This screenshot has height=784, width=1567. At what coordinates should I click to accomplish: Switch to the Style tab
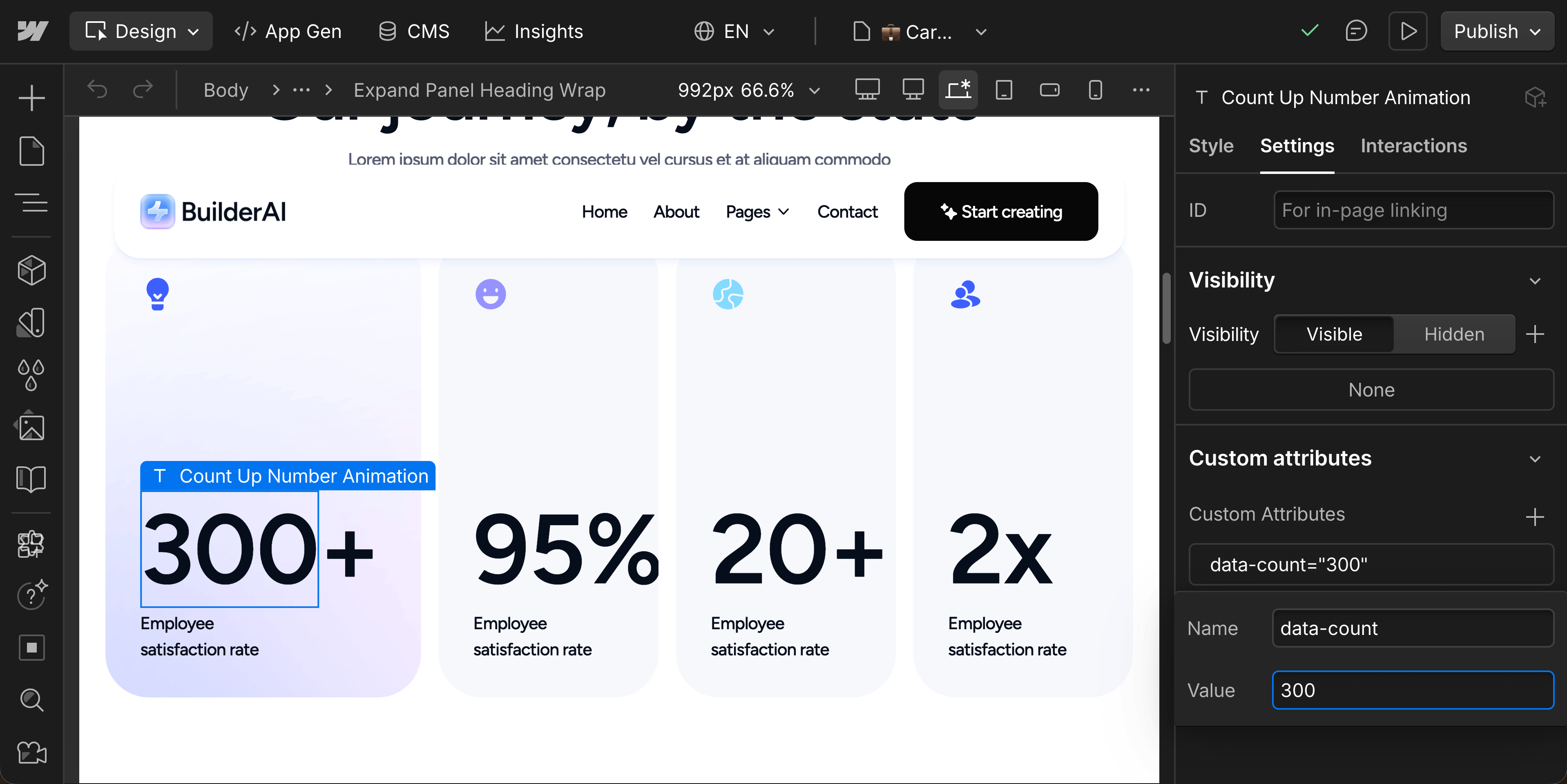1210,146
